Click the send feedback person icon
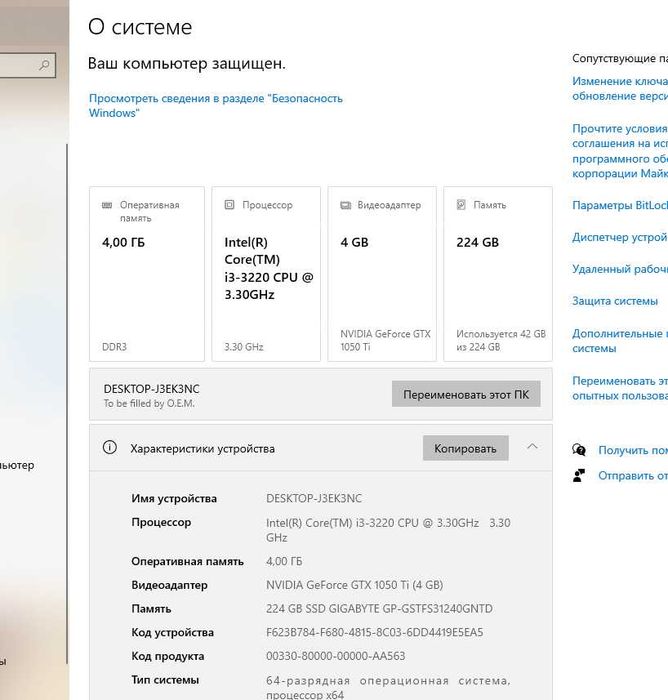The height and width of the screenshot is (700, 668). pyautogui.click(x=579, y=475)
